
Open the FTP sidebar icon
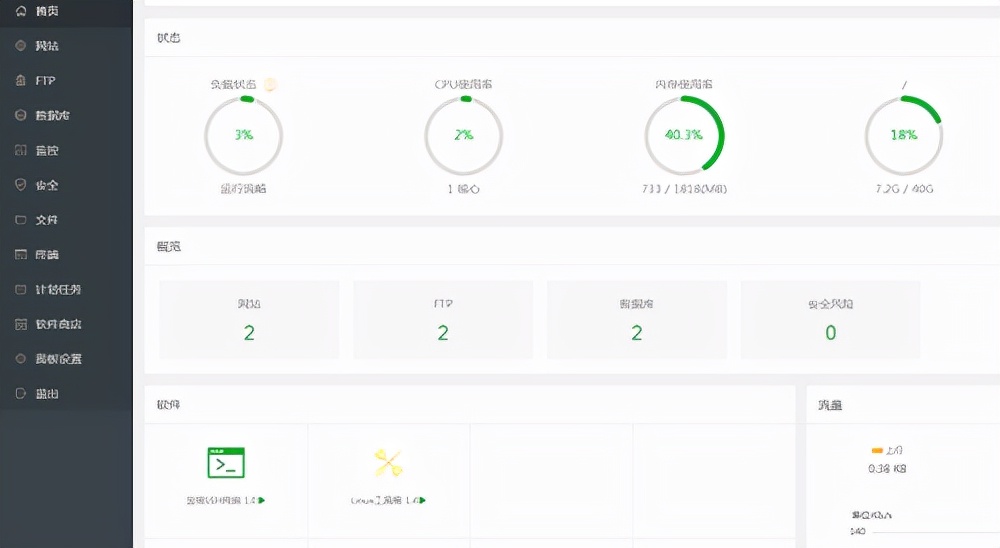click(20, 80)
